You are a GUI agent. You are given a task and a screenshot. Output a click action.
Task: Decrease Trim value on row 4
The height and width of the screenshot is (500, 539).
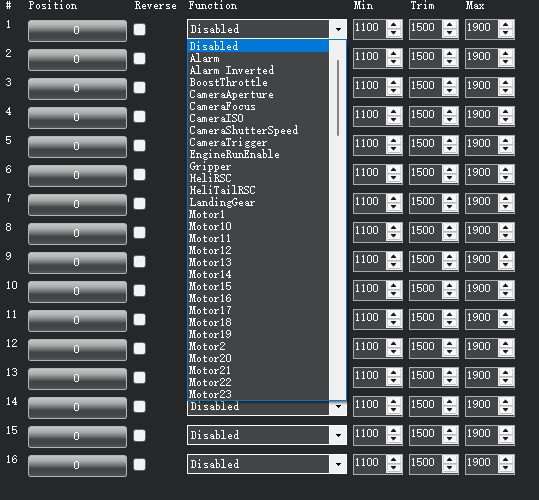(x=450, y=120)
